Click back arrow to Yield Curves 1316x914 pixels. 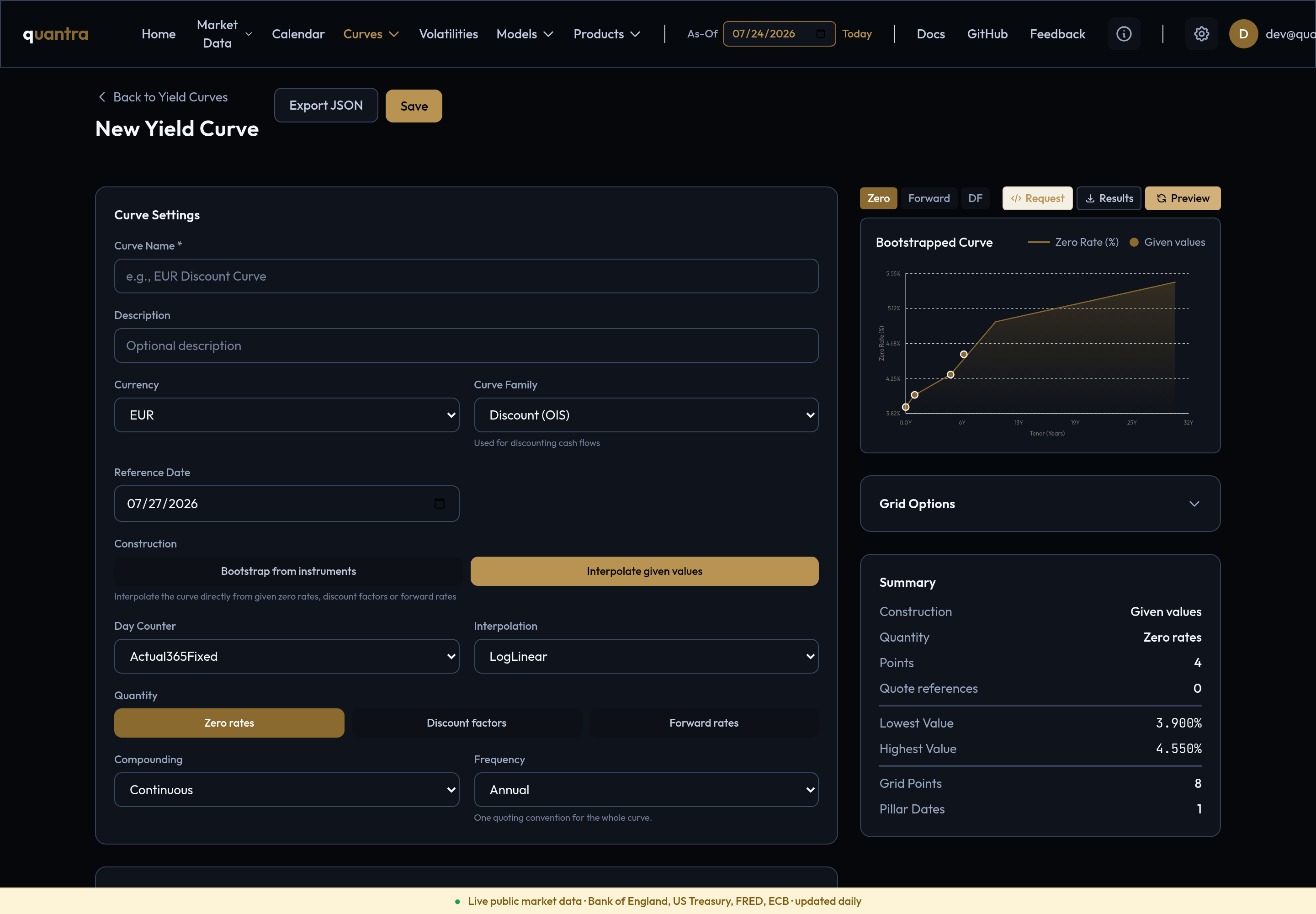102,97
